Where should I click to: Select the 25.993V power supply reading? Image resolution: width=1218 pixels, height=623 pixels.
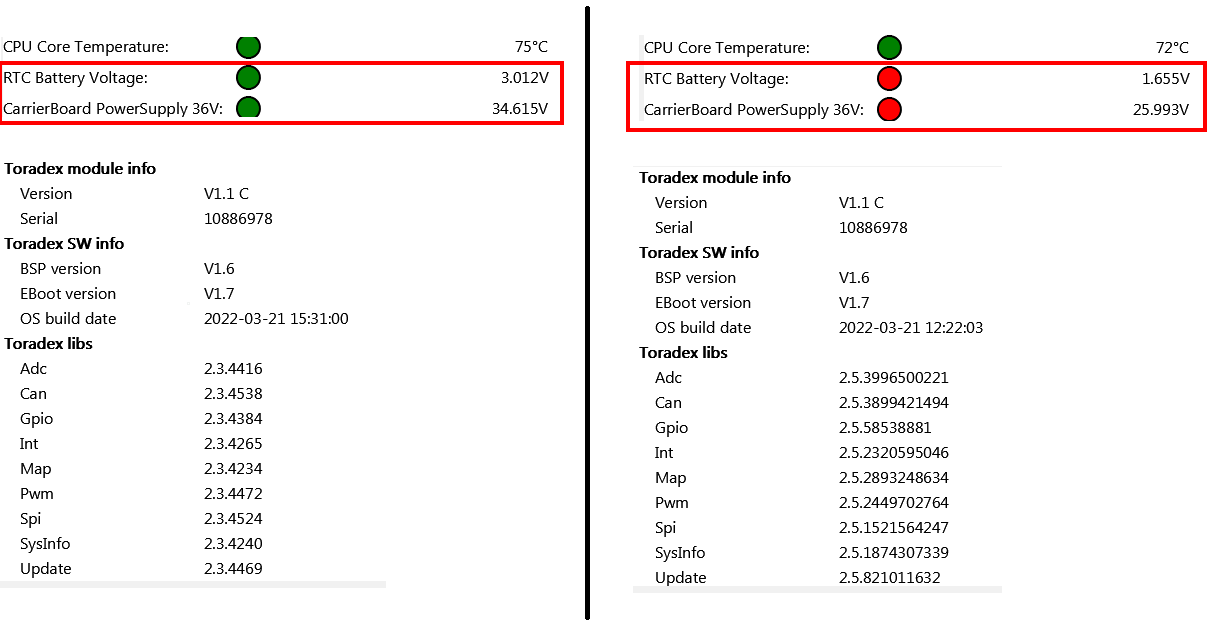(x=1159, y=110)
